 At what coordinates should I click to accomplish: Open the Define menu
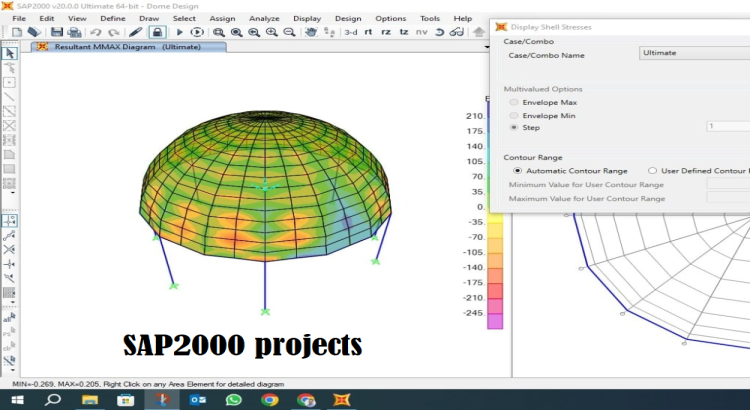pos(112,18)
